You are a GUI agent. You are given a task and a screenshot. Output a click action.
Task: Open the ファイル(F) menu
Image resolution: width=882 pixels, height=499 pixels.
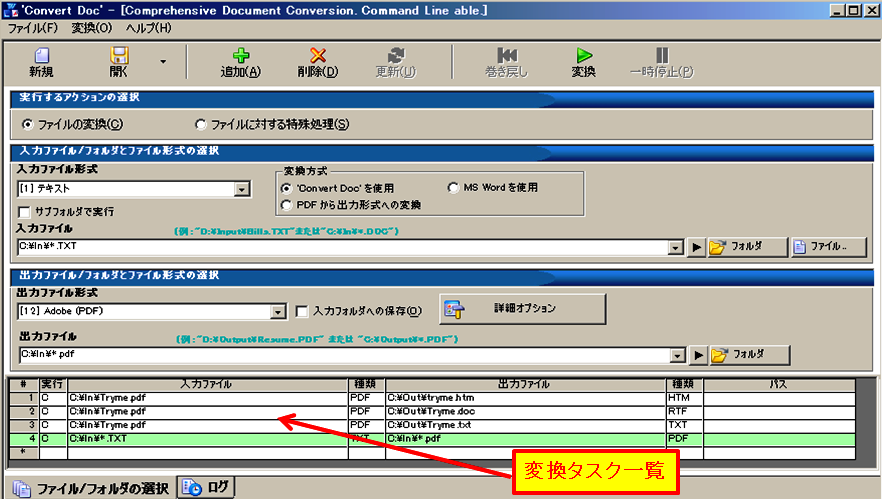[x=33, y=28]
